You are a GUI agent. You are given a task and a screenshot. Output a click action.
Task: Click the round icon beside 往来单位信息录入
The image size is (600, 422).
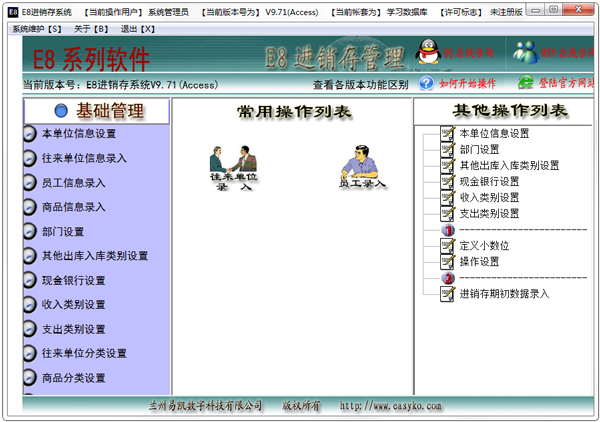(30, 159)
